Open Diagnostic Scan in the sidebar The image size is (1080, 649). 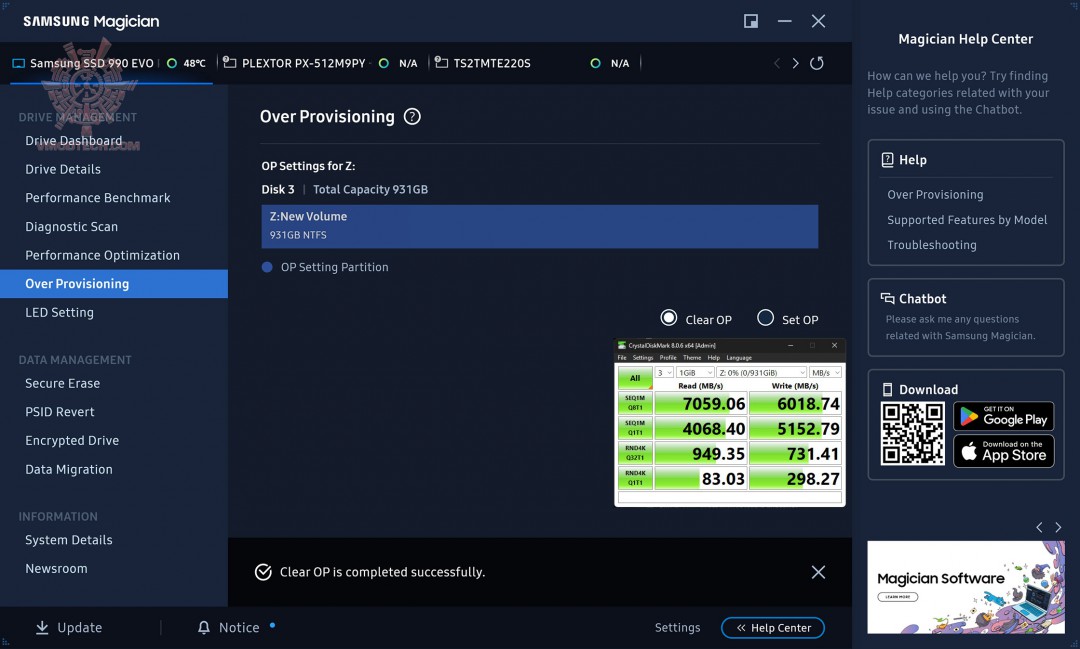(x=70, y=226)
